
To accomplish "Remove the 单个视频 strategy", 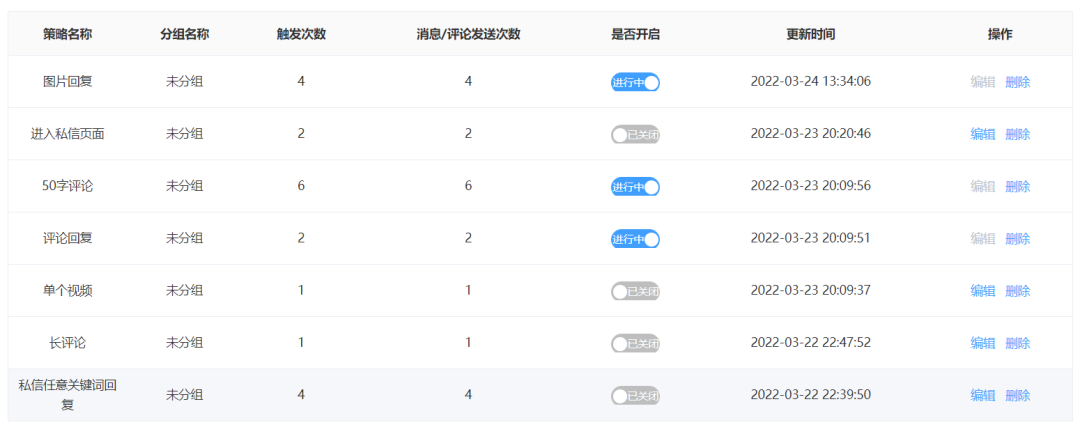I will tap(1018, 291).
